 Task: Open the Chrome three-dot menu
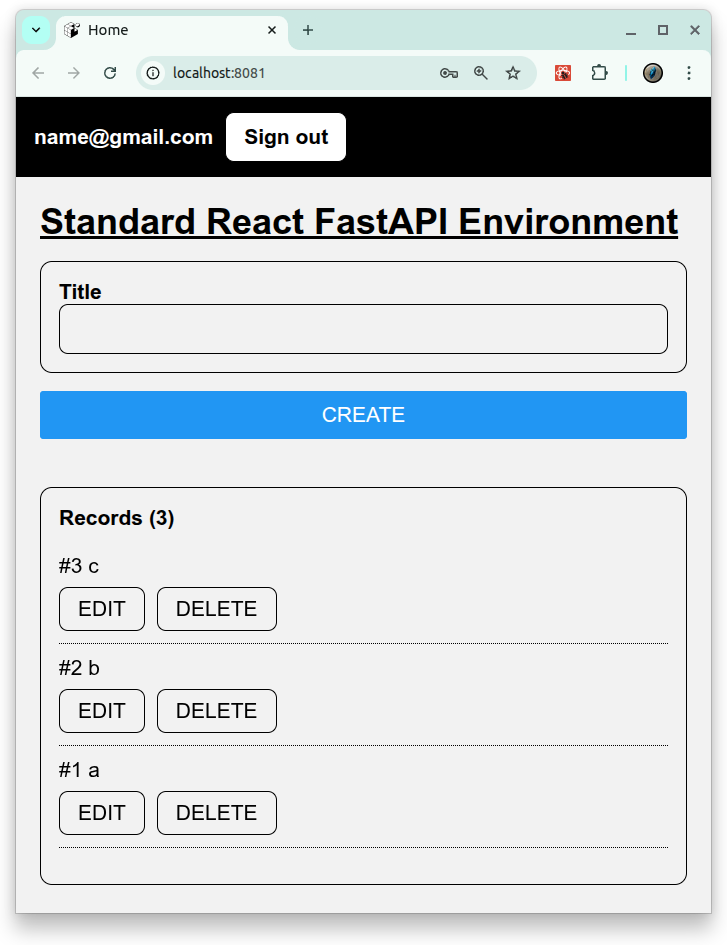click(x=688, y=73)
